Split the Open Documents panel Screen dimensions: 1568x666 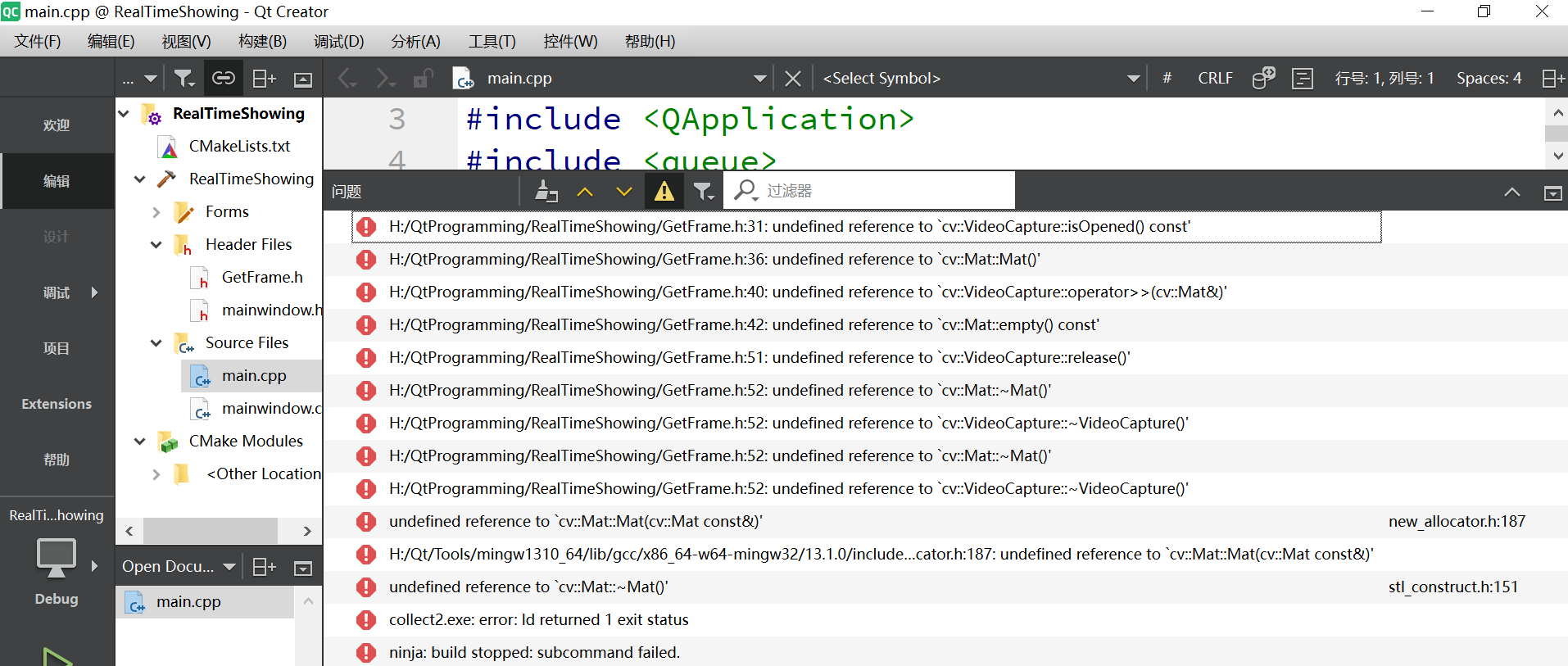264,567
